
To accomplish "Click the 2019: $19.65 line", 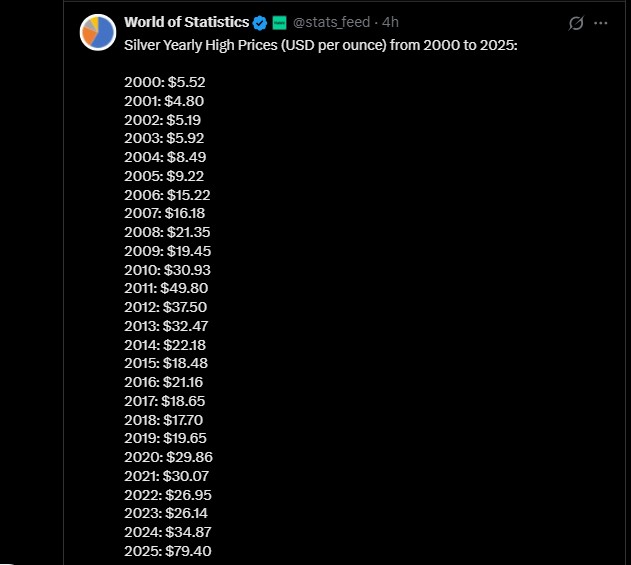I will pos(167,438).
